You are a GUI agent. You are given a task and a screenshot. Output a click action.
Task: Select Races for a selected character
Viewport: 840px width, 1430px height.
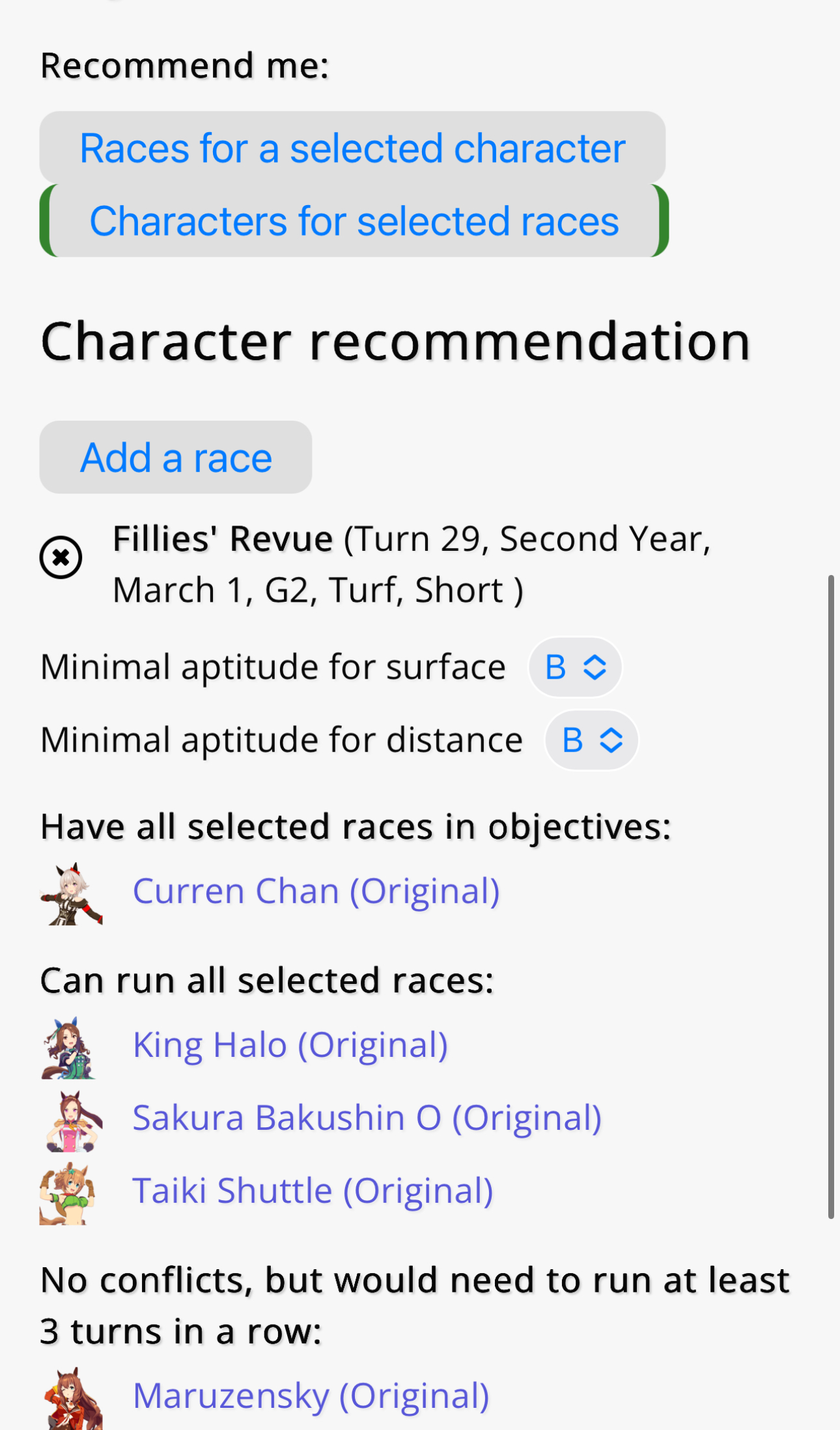352,148
